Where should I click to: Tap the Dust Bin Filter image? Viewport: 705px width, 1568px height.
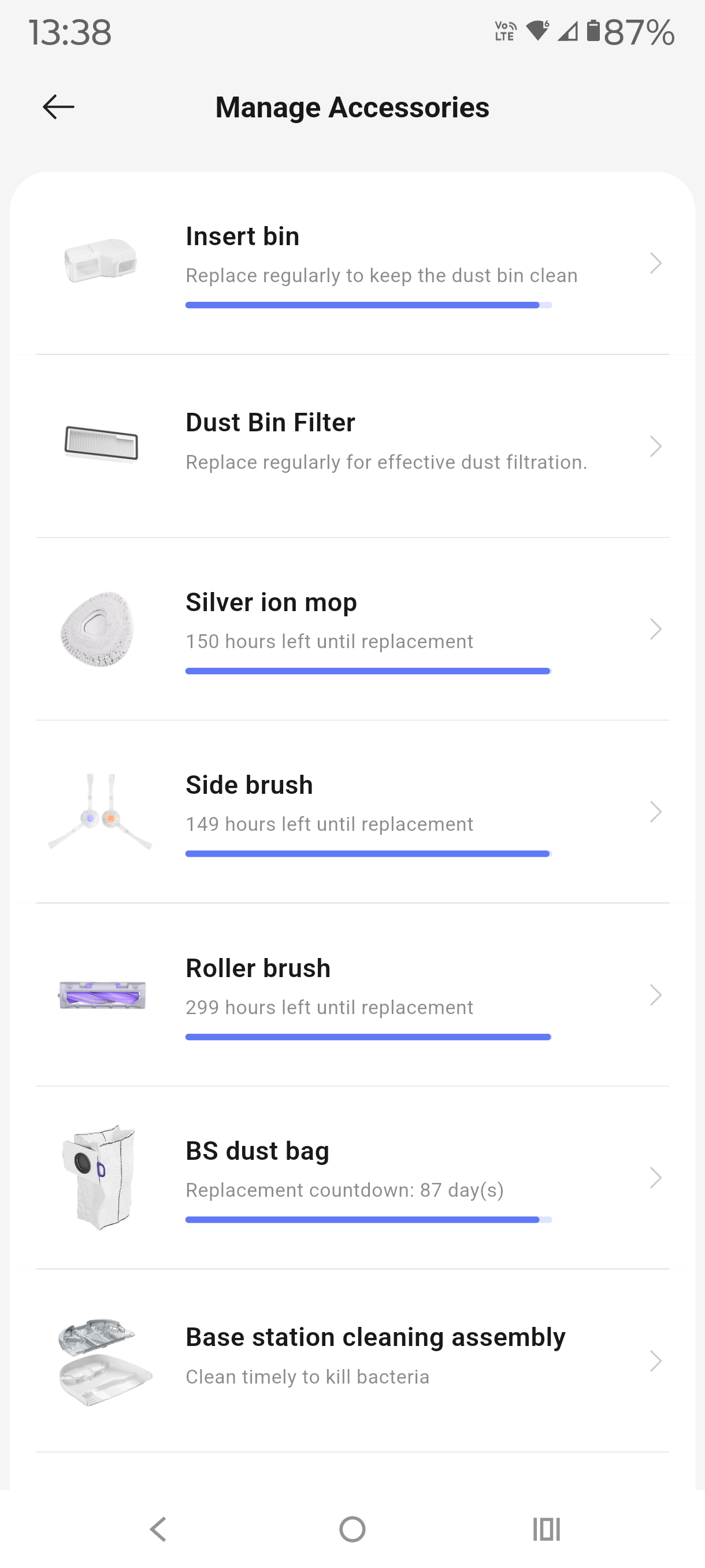[x=102, y=445]
